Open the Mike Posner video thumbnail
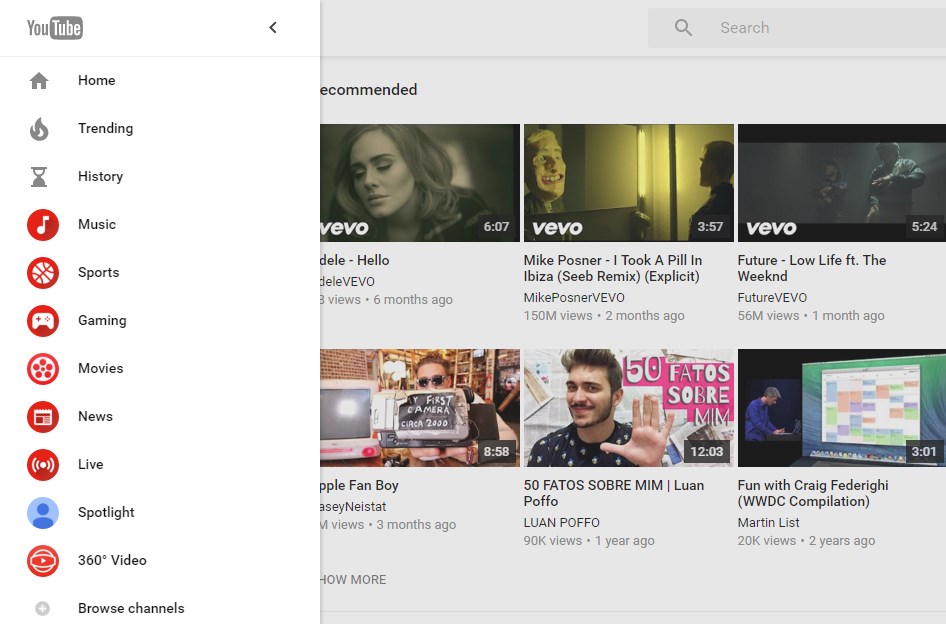Viewport: 946px width, 624px height. (x=629, y=183)
